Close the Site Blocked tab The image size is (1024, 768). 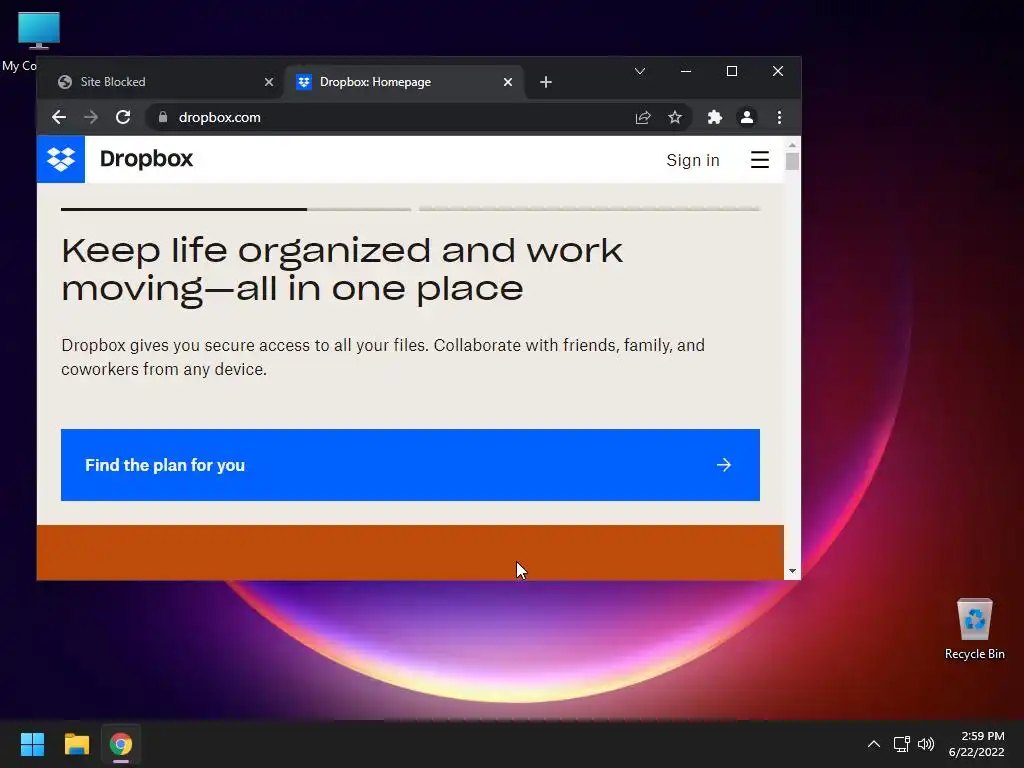(x=269, y=82)
